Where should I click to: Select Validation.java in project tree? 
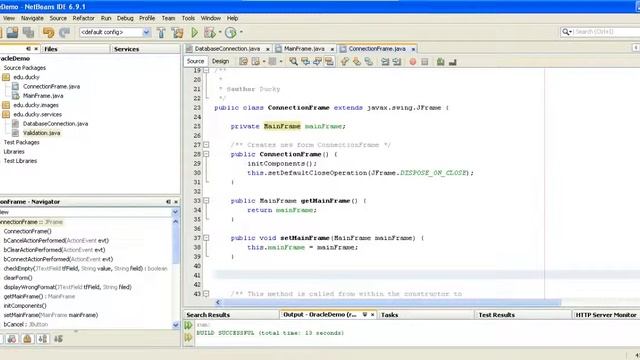coord(41,133)
